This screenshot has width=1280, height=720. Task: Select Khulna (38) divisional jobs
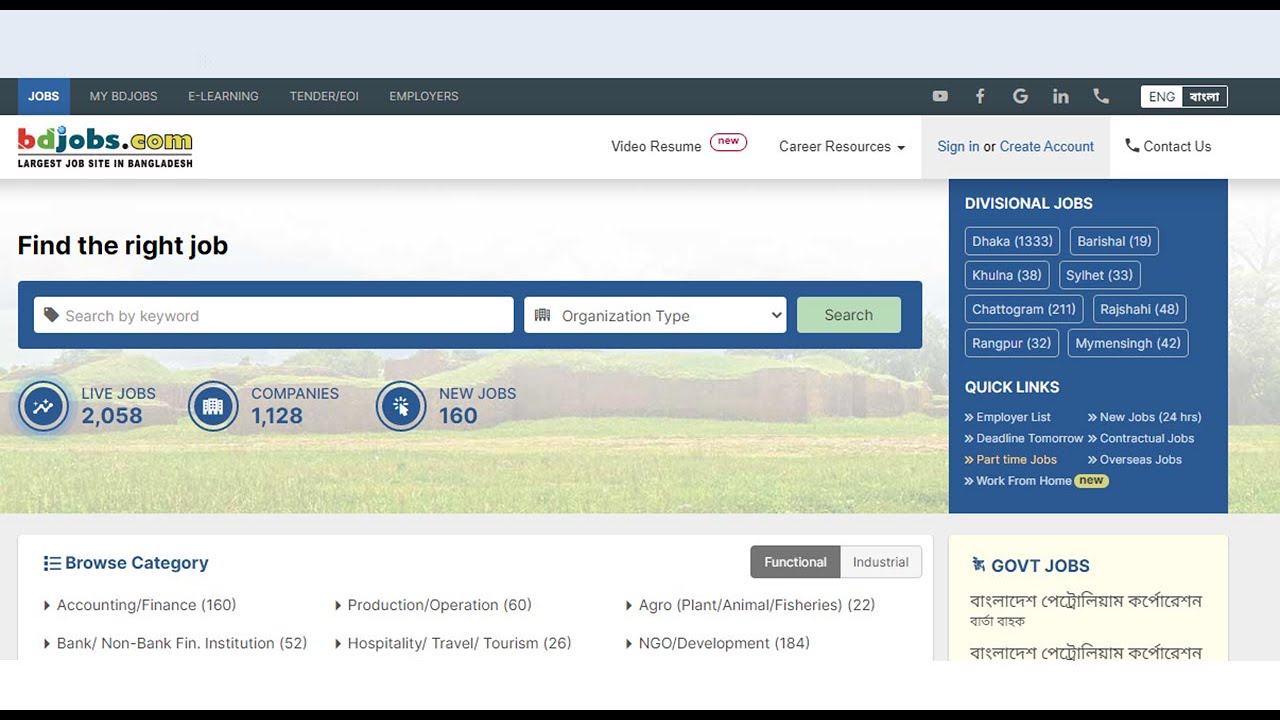point(1007,275)
